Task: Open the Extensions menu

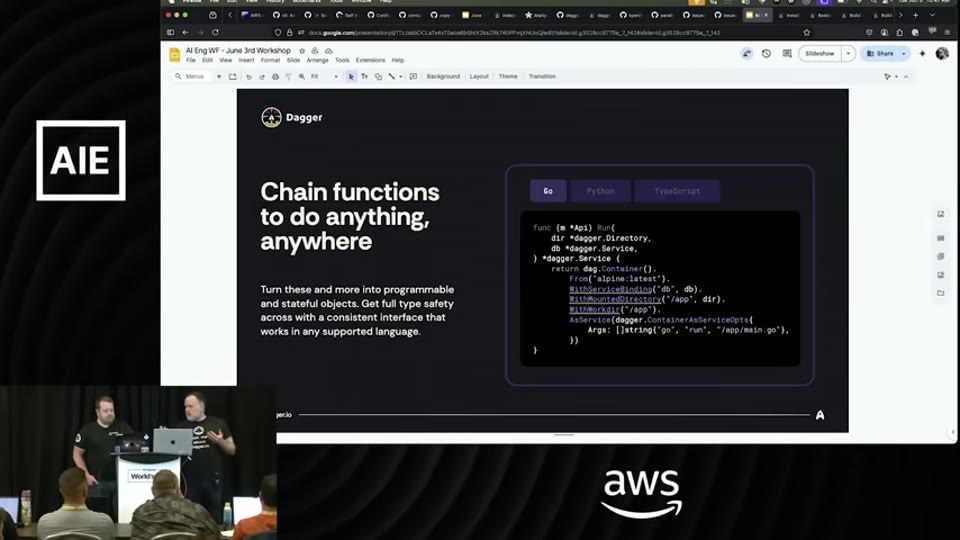Action: click(370, 61)
